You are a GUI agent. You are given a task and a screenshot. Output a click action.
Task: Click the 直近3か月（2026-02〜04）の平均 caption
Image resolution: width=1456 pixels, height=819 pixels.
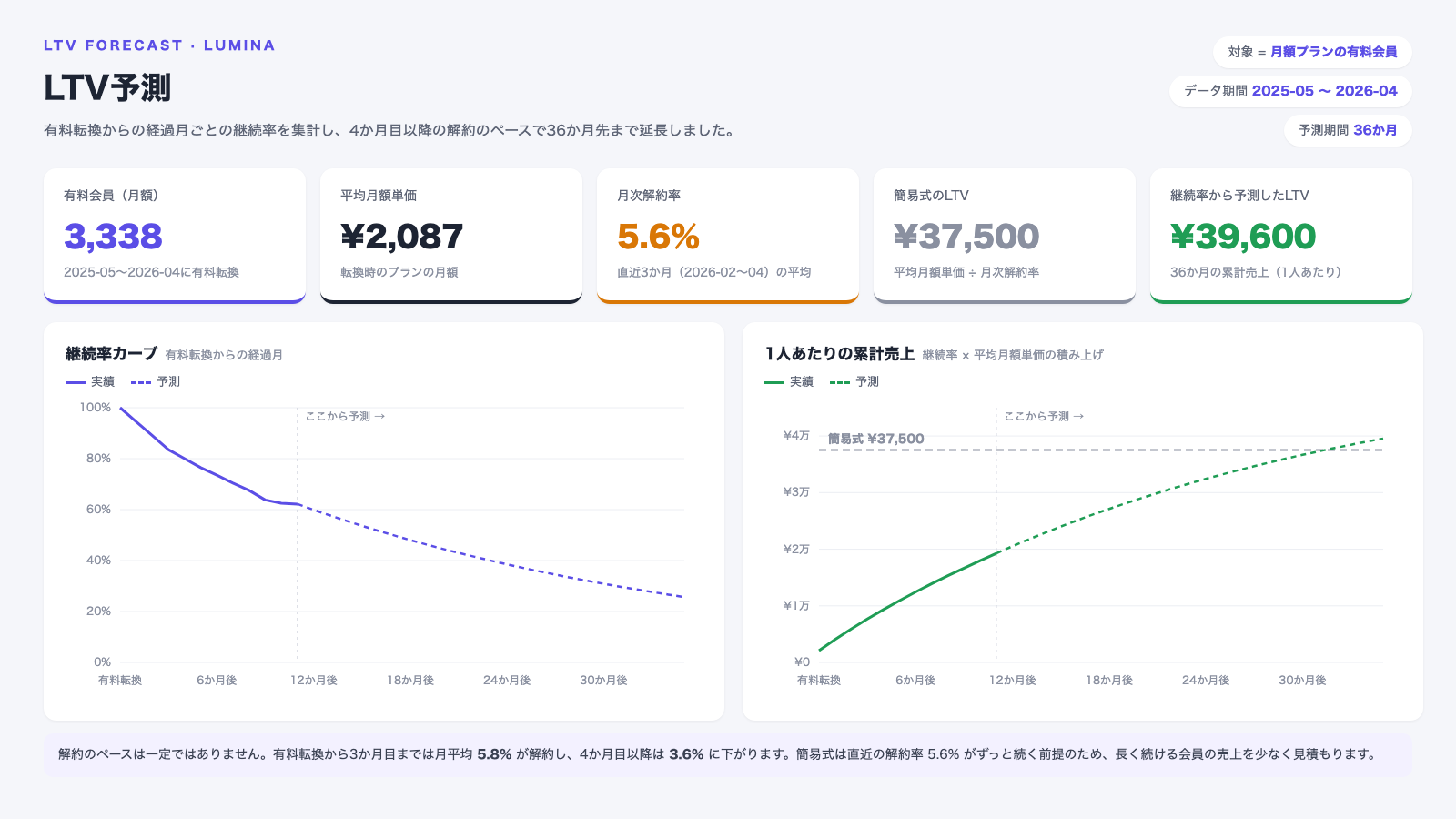tap(714, 272)
